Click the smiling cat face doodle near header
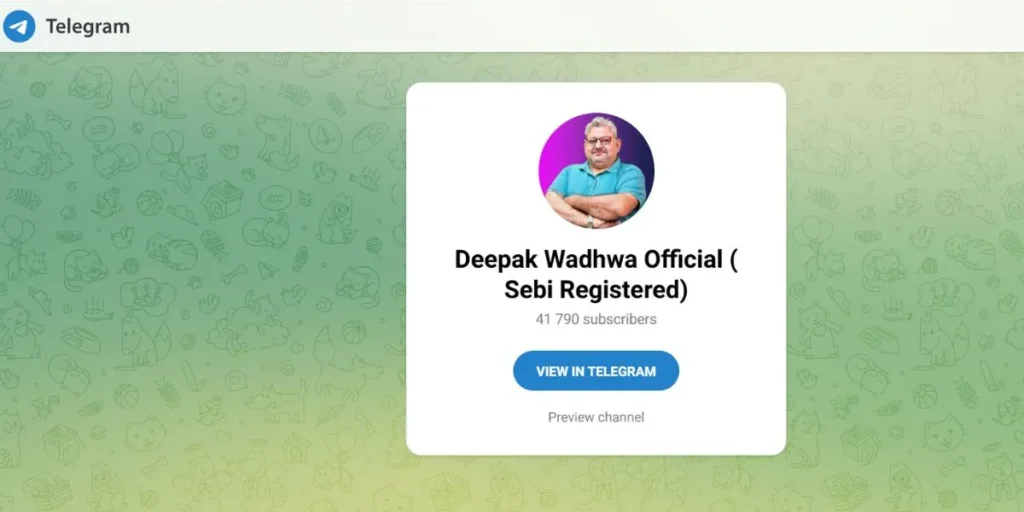Screen dimensions: 1024x512 (226, 97)
